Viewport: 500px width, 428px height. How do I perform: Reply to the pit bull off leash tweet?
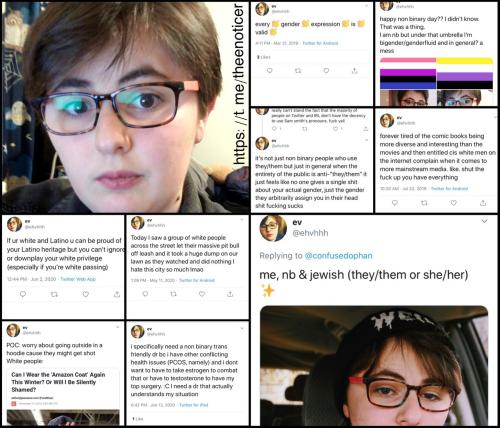pyautogui.click(x=145, y=294)
